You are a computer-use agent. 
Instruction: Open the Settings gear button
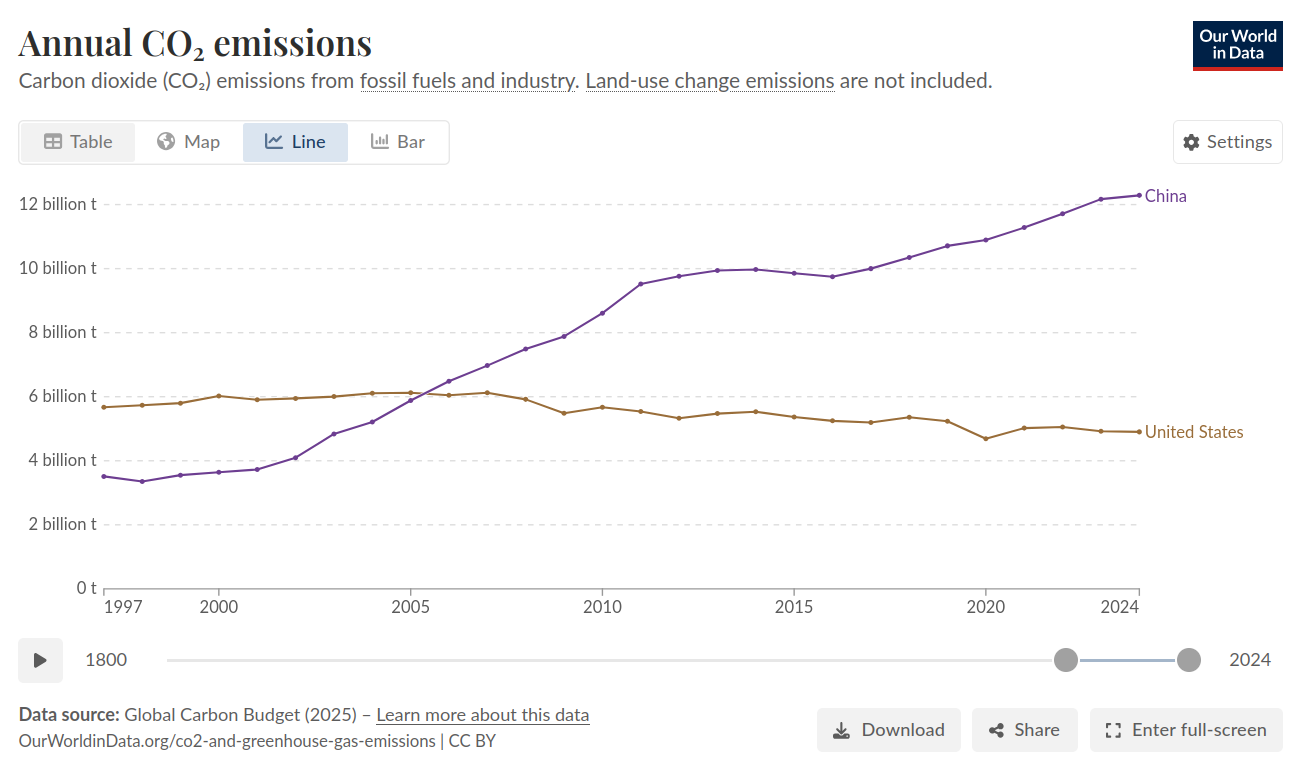click(x=1227, y=142)
